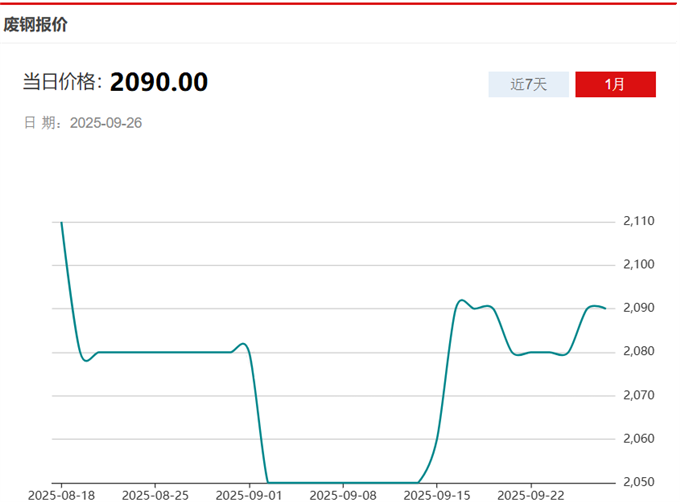
Task: Click the 2025-09-15 x-axis date label
Action: pyautogui.click(x=437, y=494)
